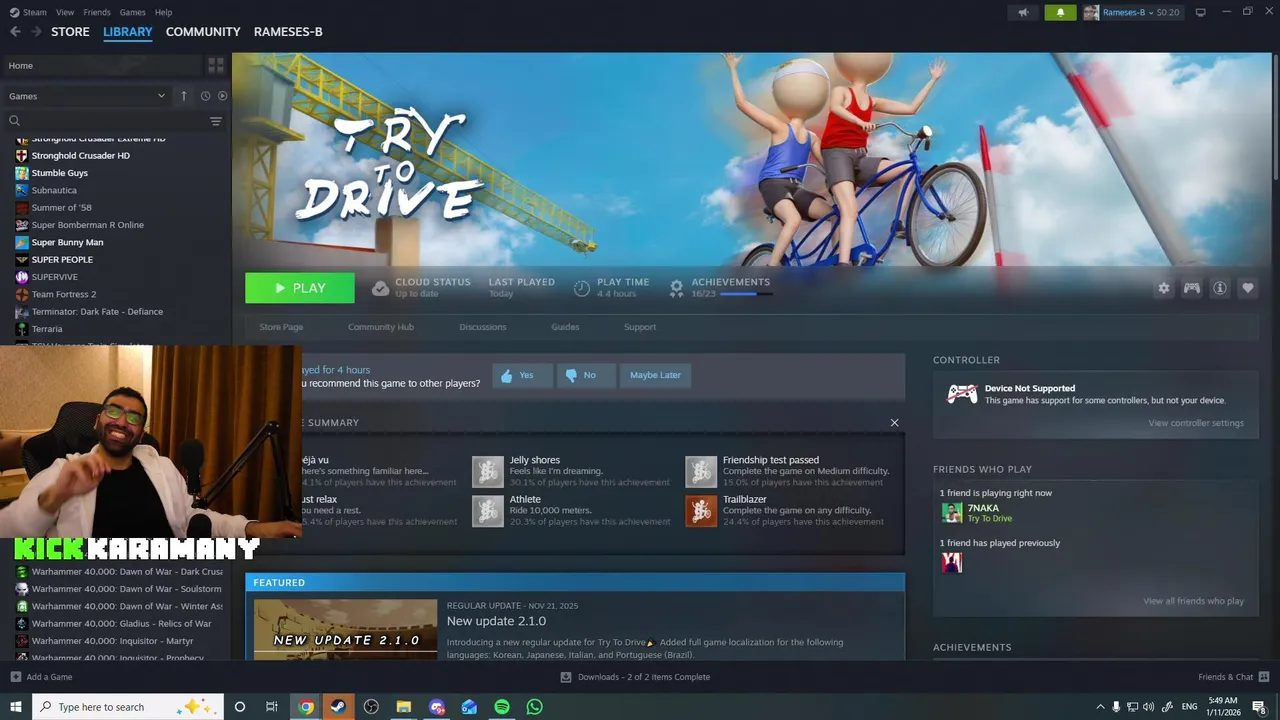Click the sort ascending arrow icon
Viewport: 1280px width, 720px height.
tap(183, 96)
